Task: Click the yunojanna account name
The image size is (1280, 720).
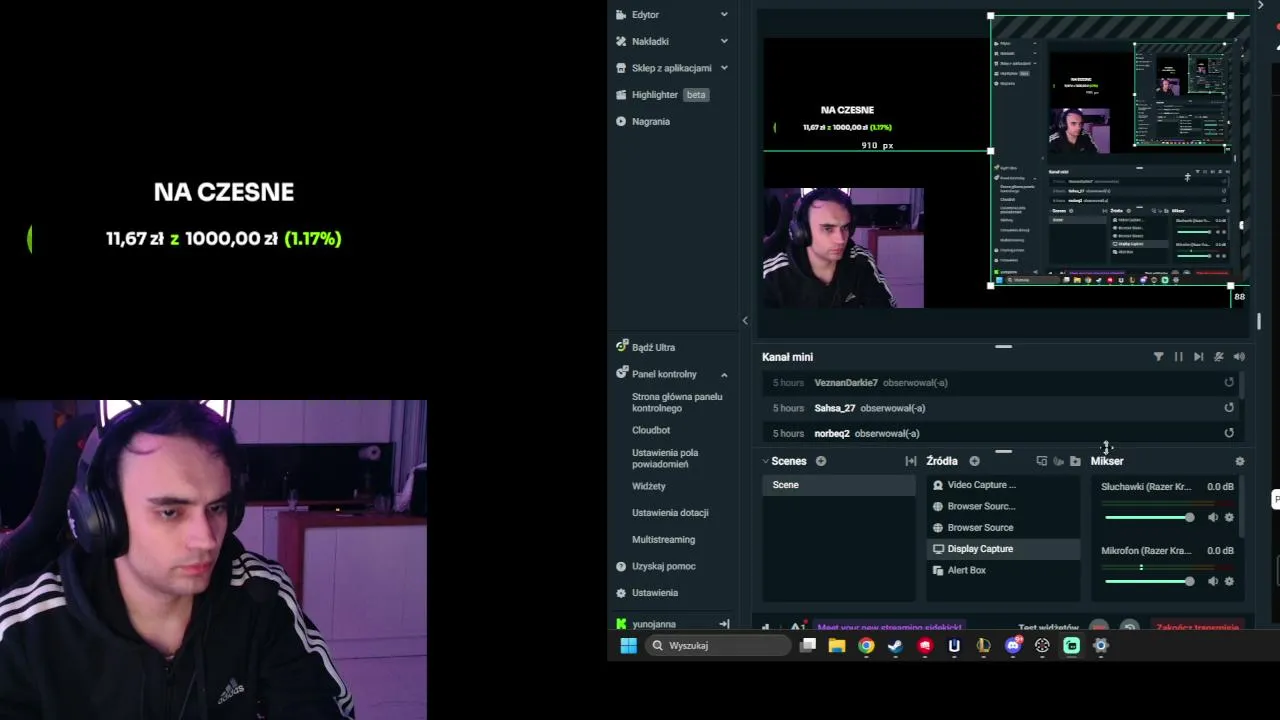Action: (654, 624)
